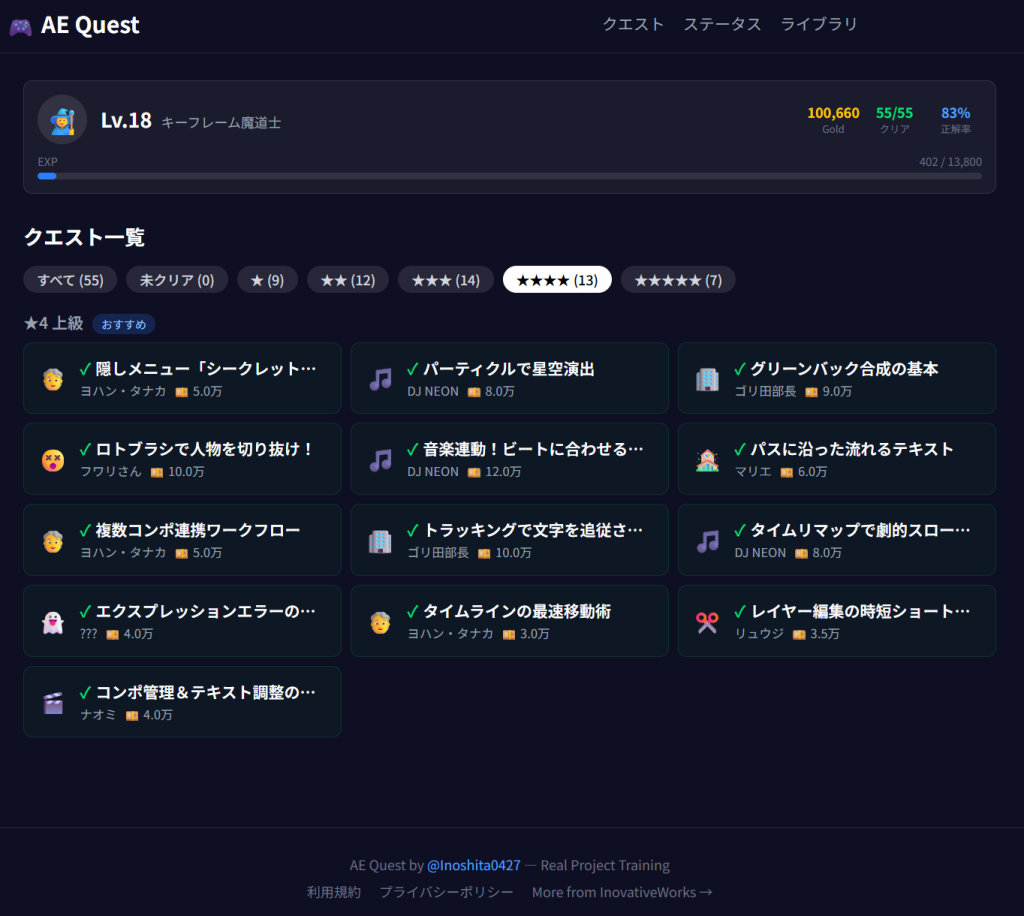Click the gamepad logo icon beside AE Quest
Image resolution: width=1024 pixels, height=916 pixels.
pyautogui.click(x=23, y=24)
